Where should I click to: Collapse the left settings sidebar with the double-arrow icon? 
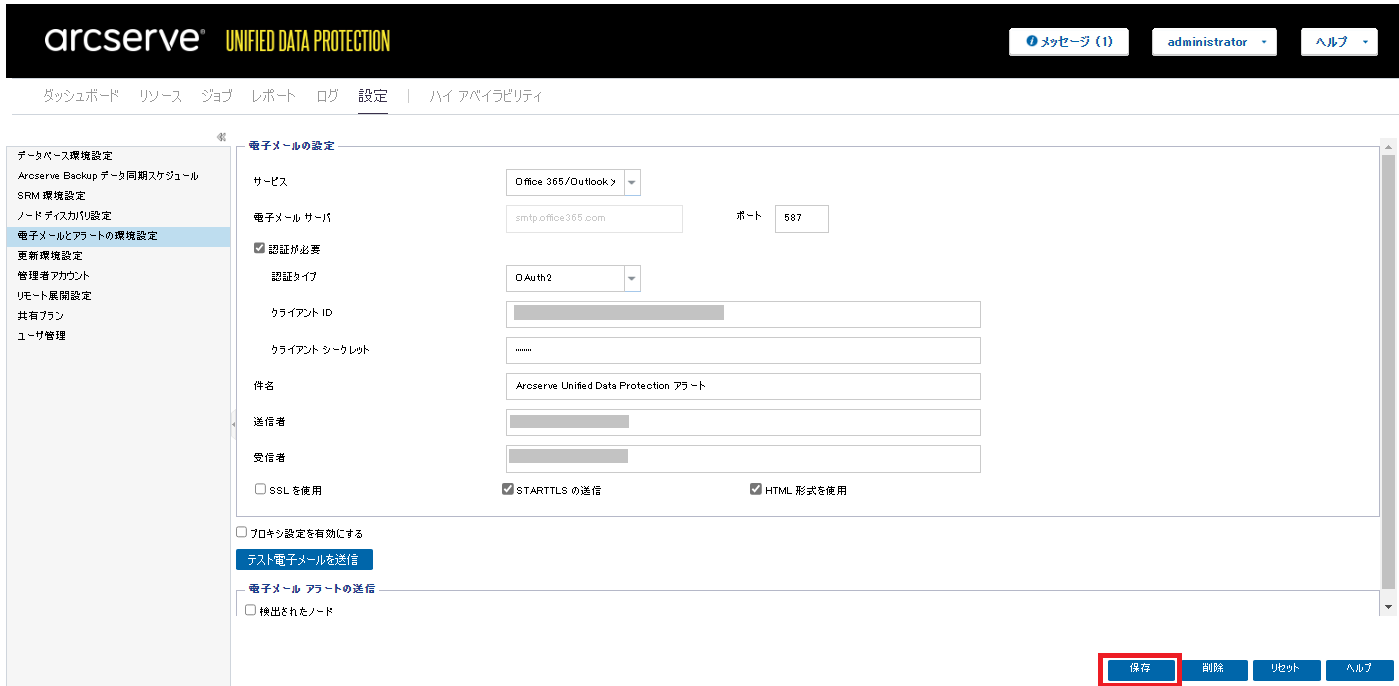pos(221,137)
